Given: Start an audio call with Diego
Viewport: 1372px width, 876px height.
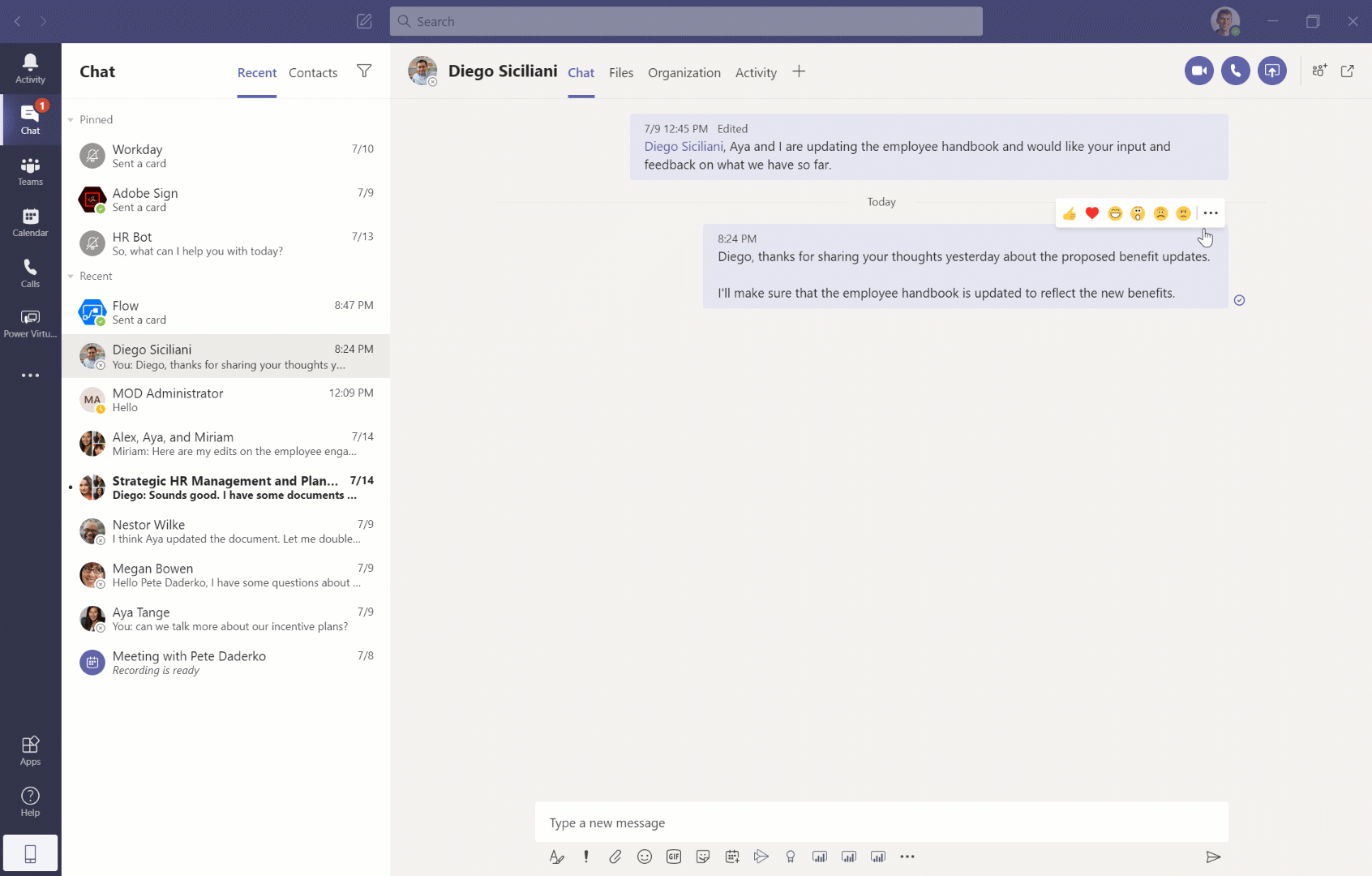Looking at the screenshot, I should pyautogui.click(x=1235, y=71).
